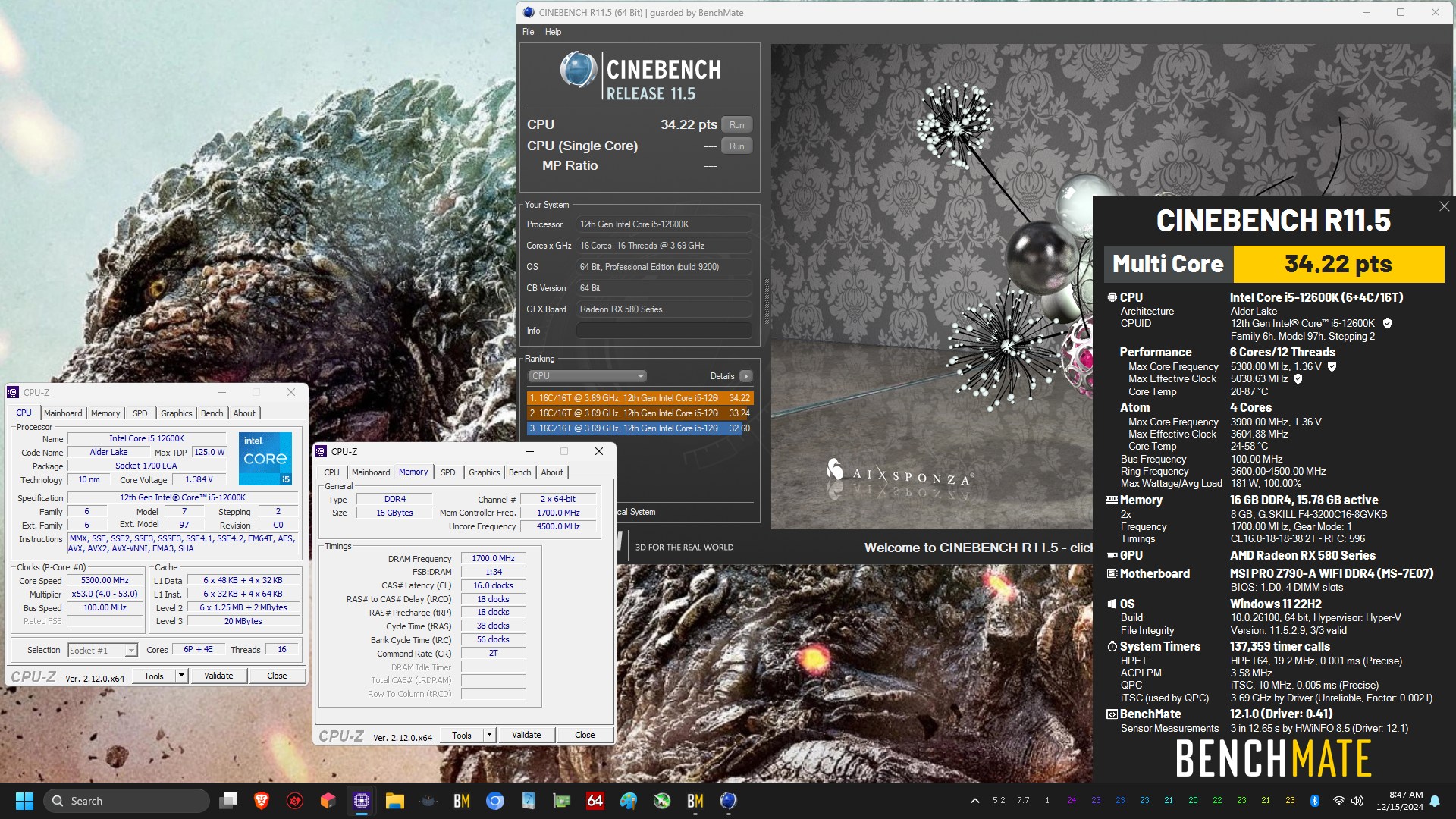This screenshot has width=1456, height=819.
Task: Click the GFX Board field Radeon RX 580
Action: click(664, 309)
